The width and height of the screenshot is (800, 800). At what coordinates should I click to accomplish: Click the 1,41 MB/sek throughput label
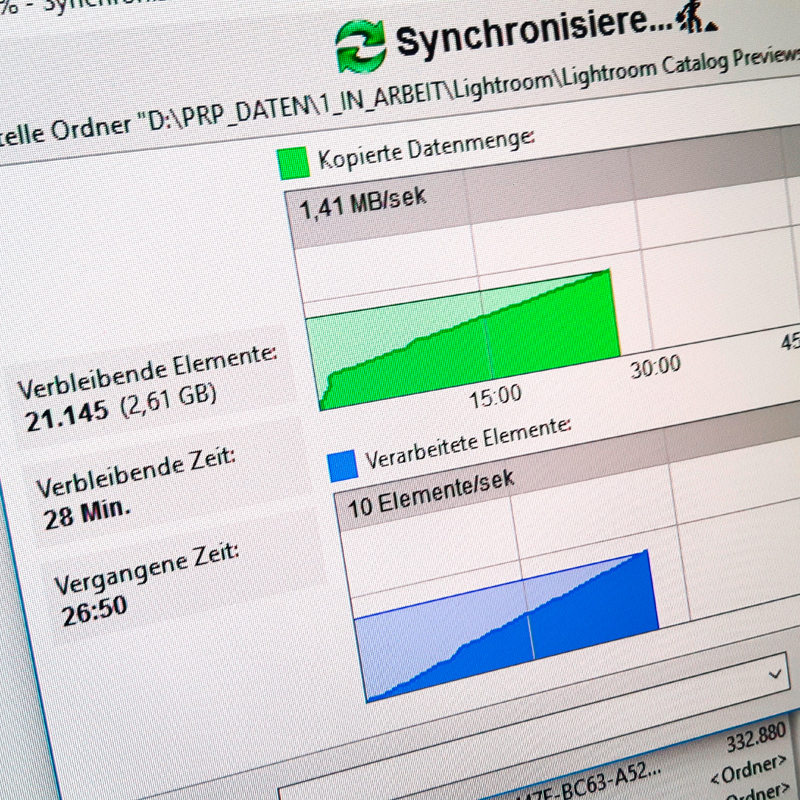click(363, 201)
